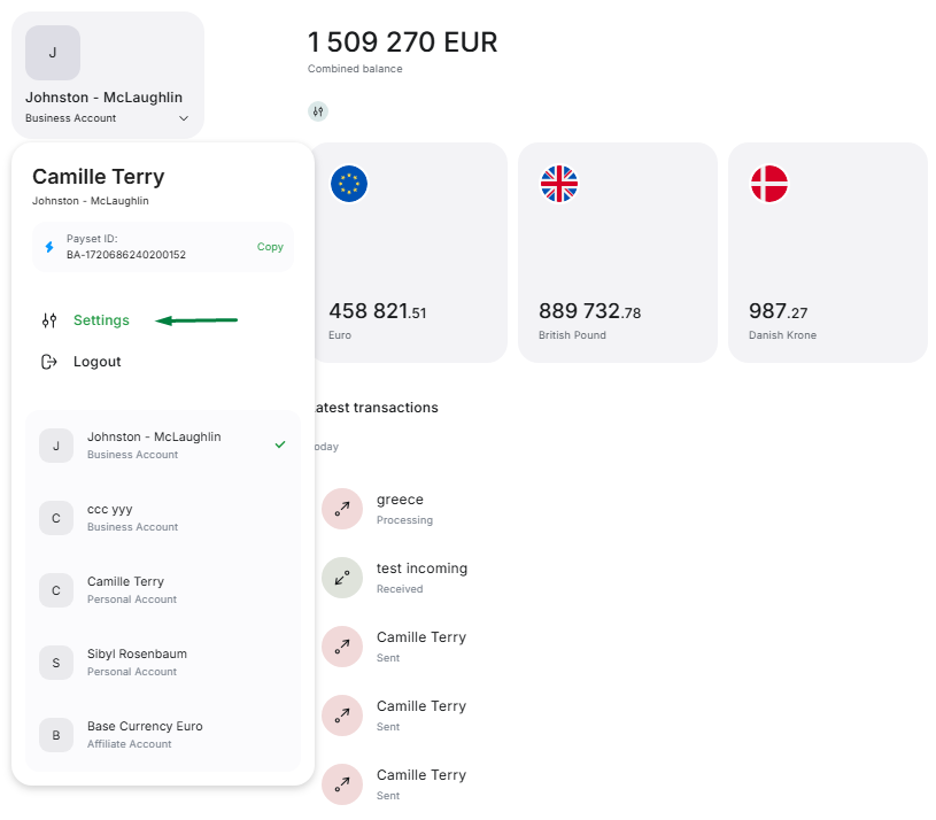
Task: Open last Camille Terry Sent transaction
Action: (x=420, y=783)
